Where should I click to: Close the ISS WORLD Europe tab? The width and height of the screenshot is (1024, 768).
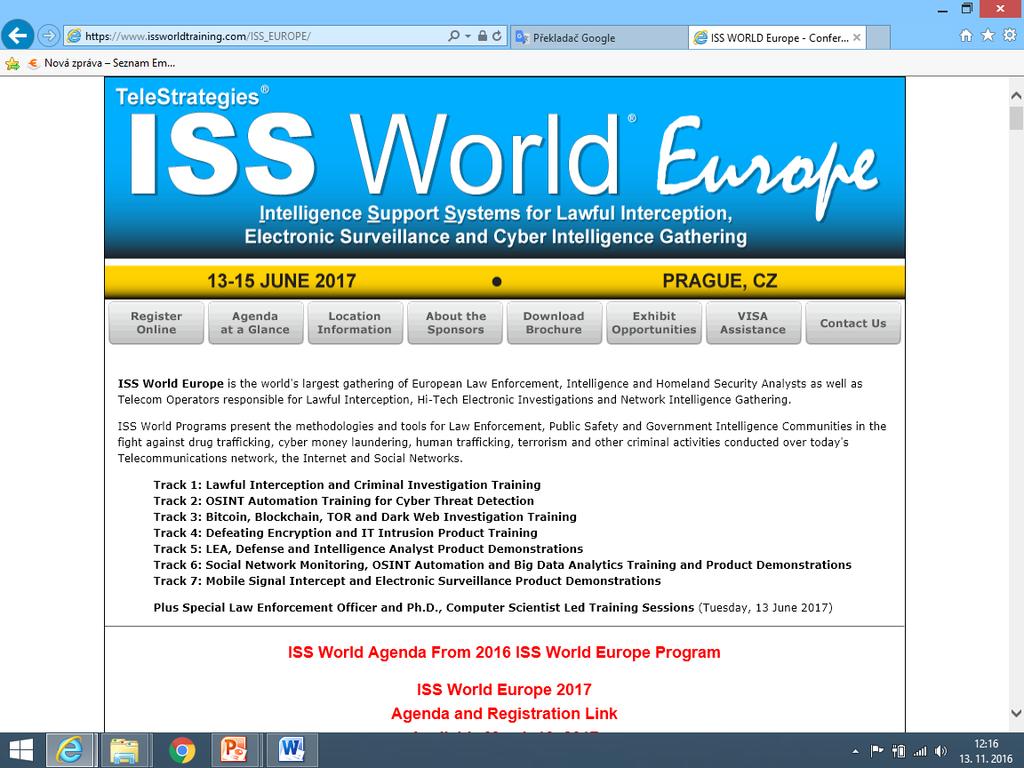point(856,37)
